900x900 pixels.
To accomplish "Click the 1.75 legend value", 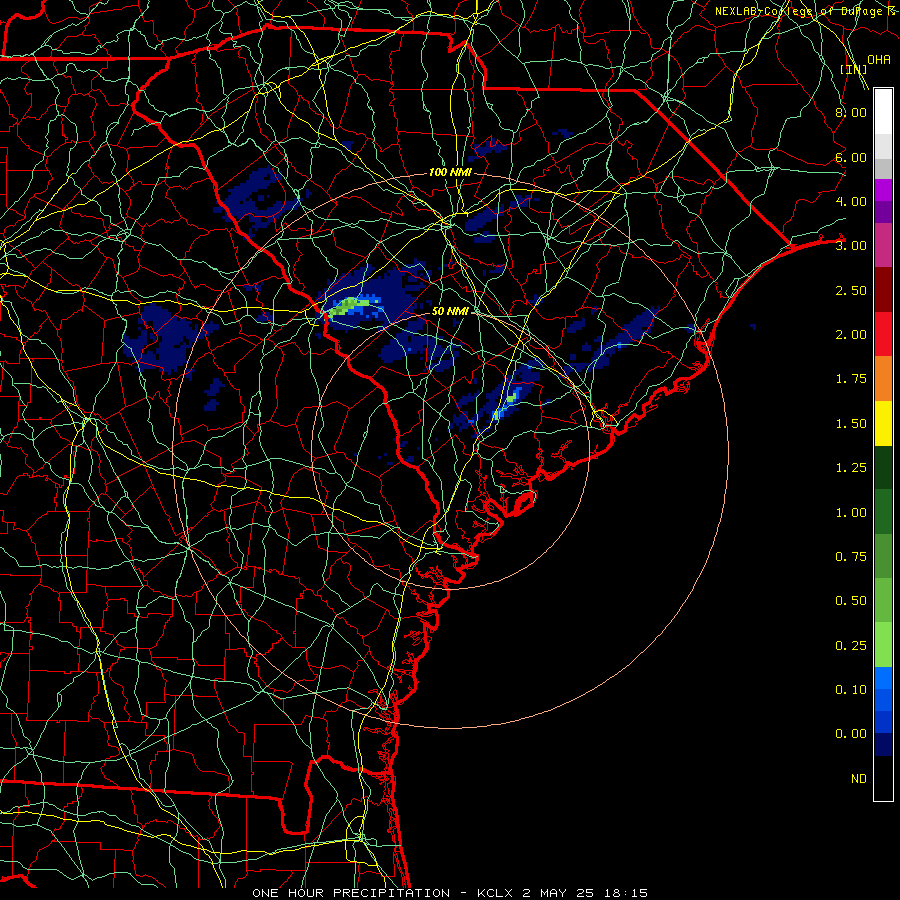I will [851, 379].
